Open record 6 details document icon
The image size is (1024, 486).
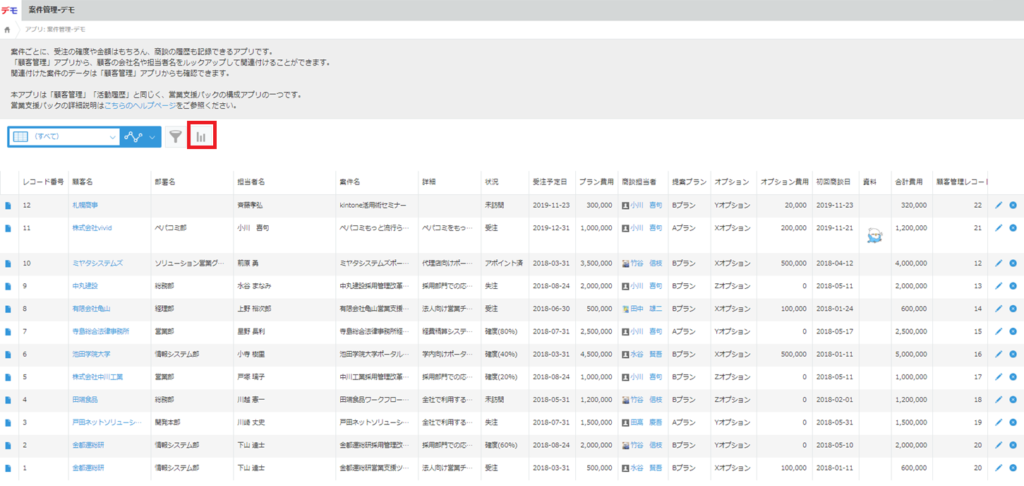[8, 354]
